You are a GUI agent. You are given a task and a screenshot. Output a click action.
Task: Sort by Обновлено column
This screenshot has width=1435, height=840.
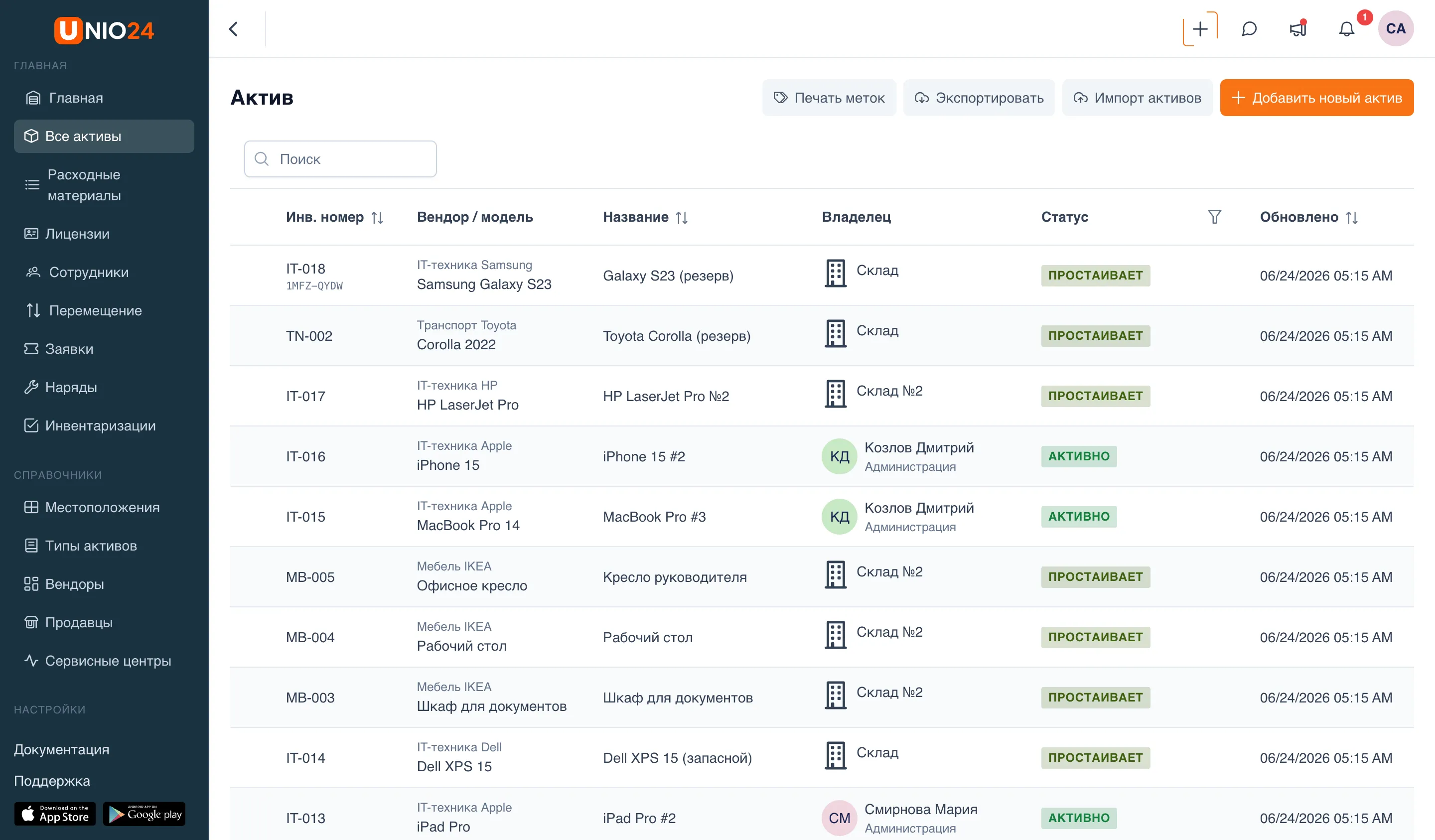coord(1352,217)
